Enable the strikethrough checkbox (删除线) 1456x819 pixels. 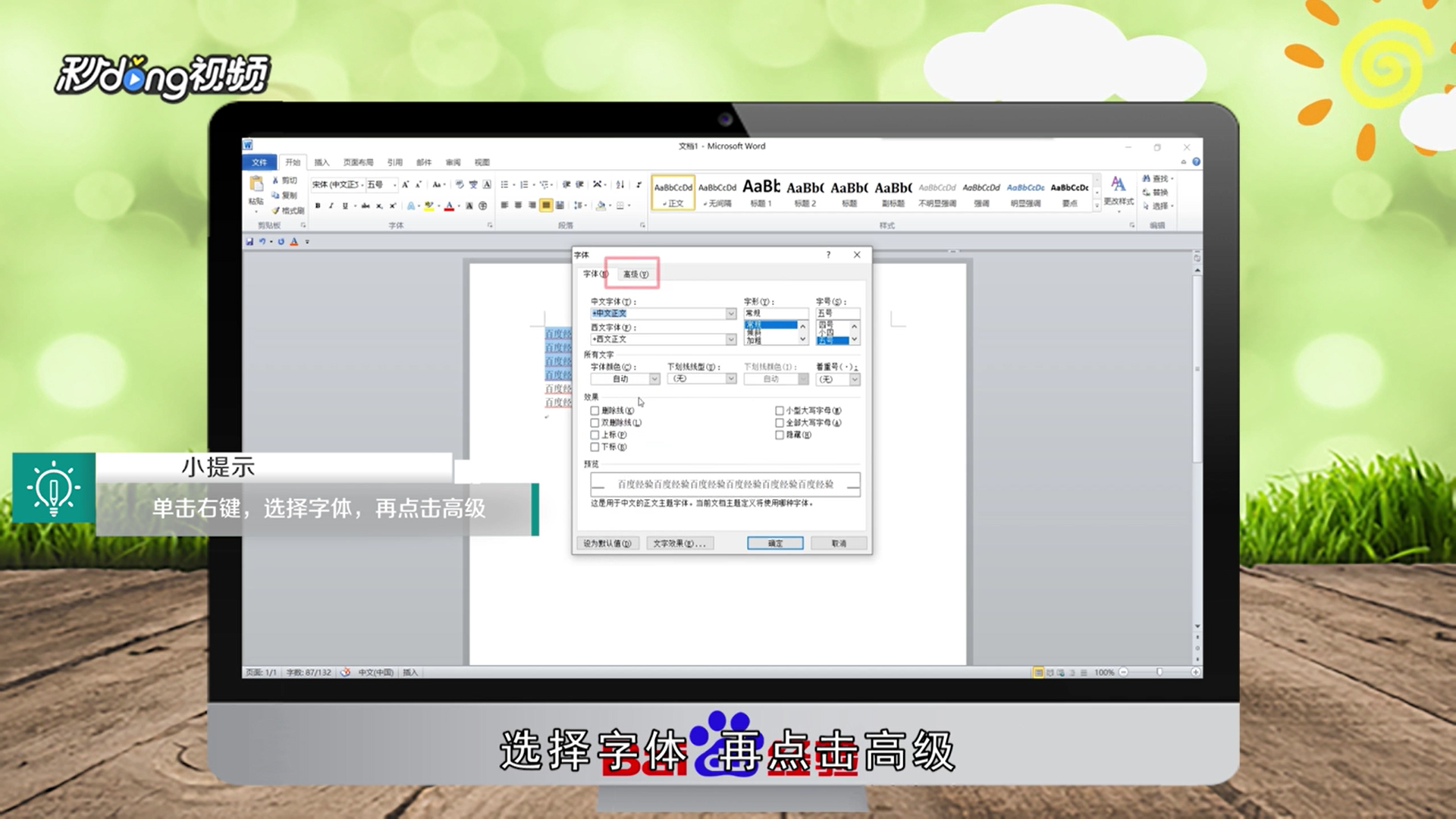595,411
